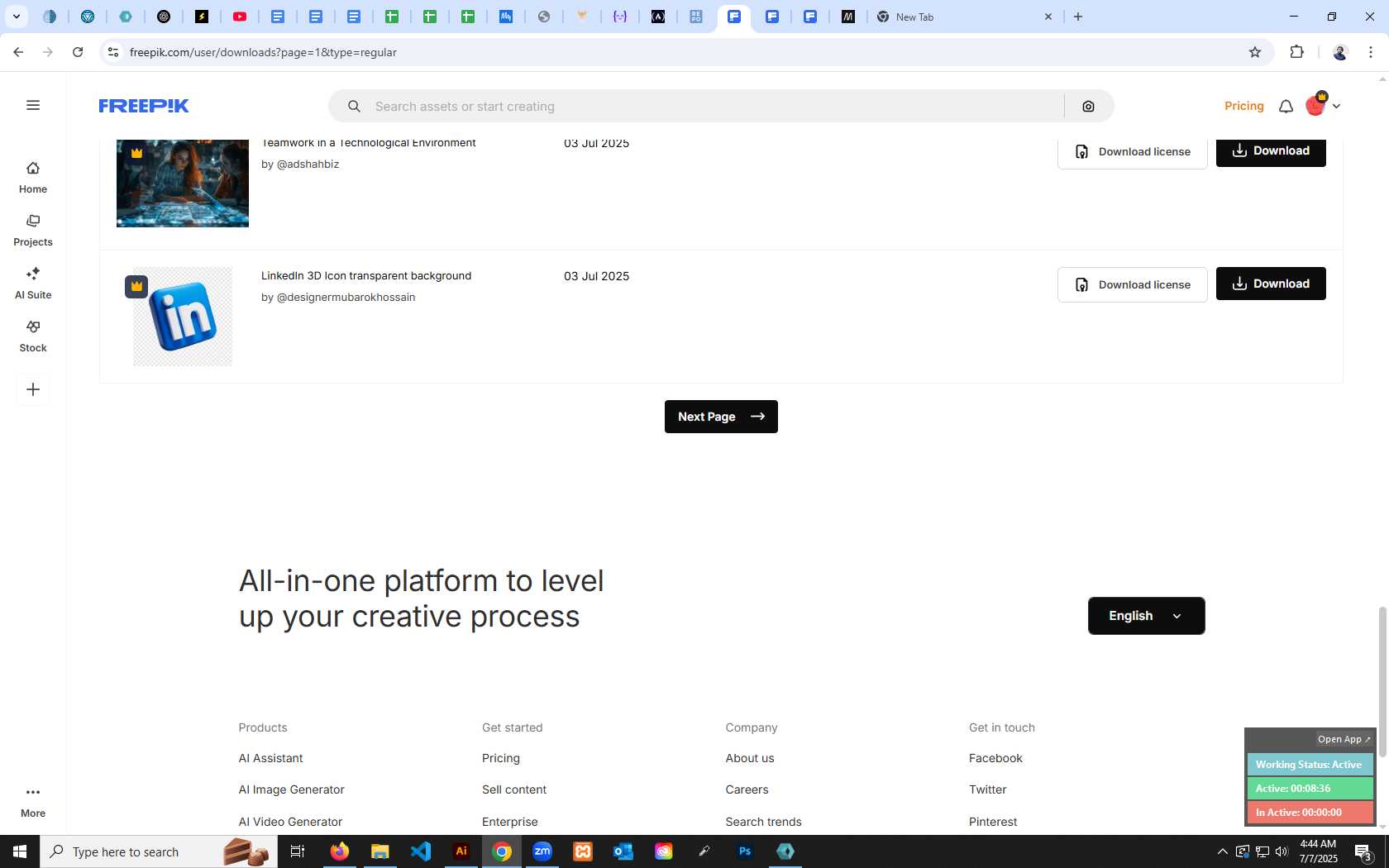Open AI Image Generator footer link
This screenshot has width=1389, height=868.
pyautogui.click(x=291, y=789)
